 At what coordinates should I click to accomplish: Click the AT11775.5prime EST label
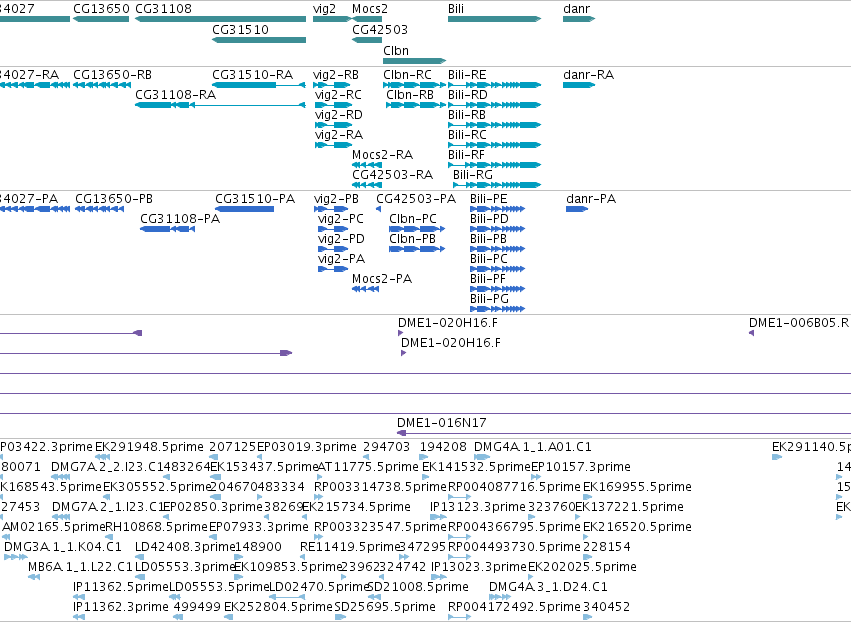click(368, 467)
